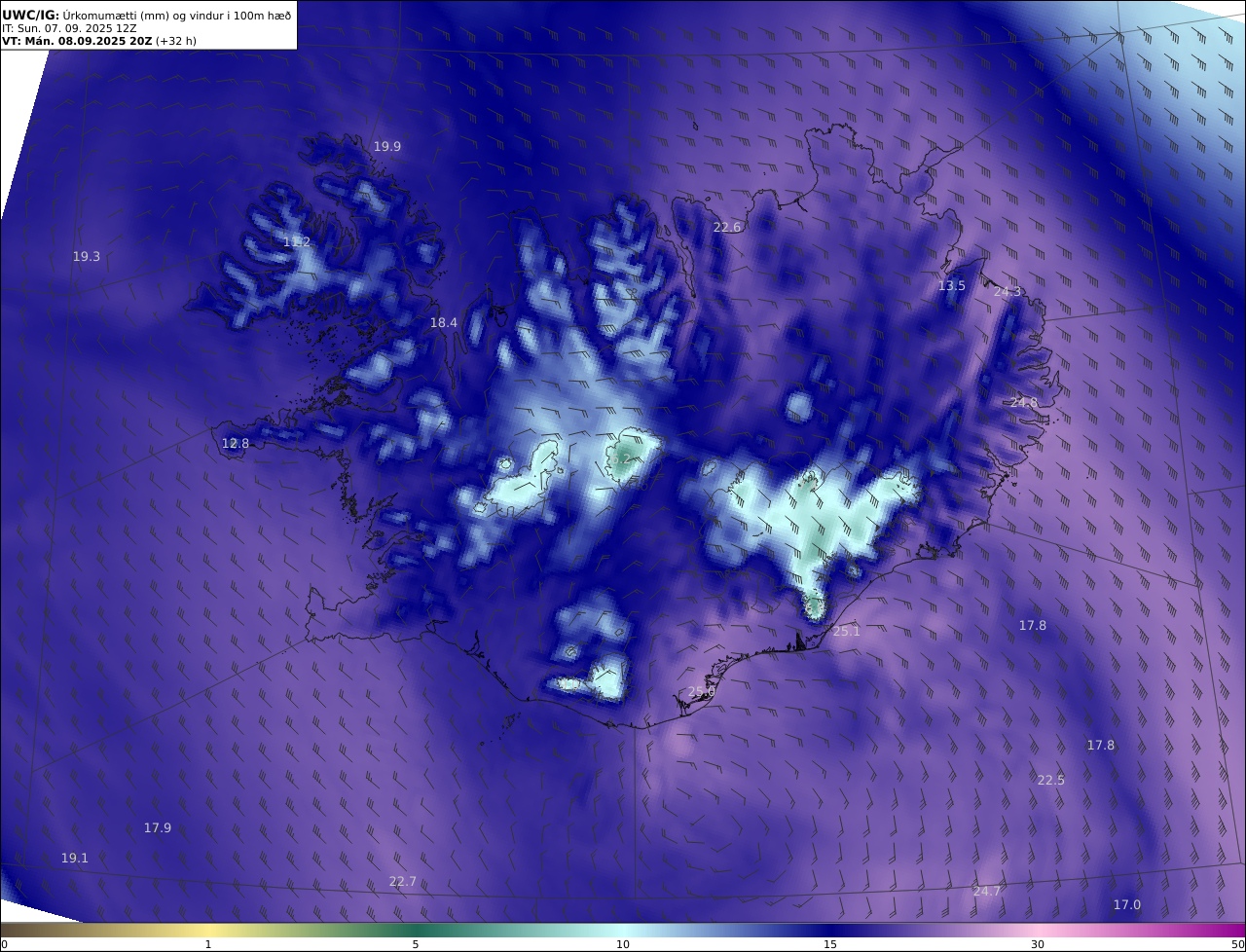Image resolution: width=1246 pixels, height=952 pixels.
Task: Click the colorbar tick labeled 15
Action: 830,944
